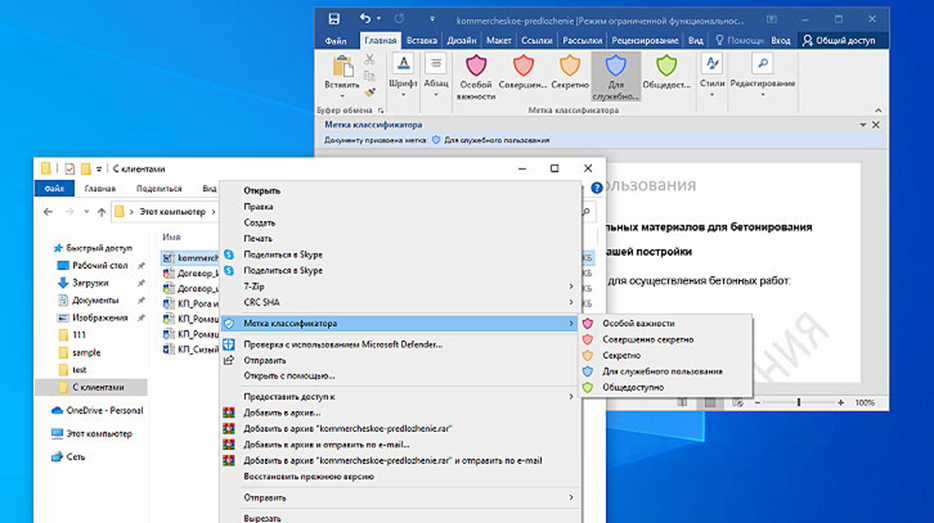Open the Шрифт font group button
Screen dimensions: 934x523
pyautogui.click(x=403, y=76)
